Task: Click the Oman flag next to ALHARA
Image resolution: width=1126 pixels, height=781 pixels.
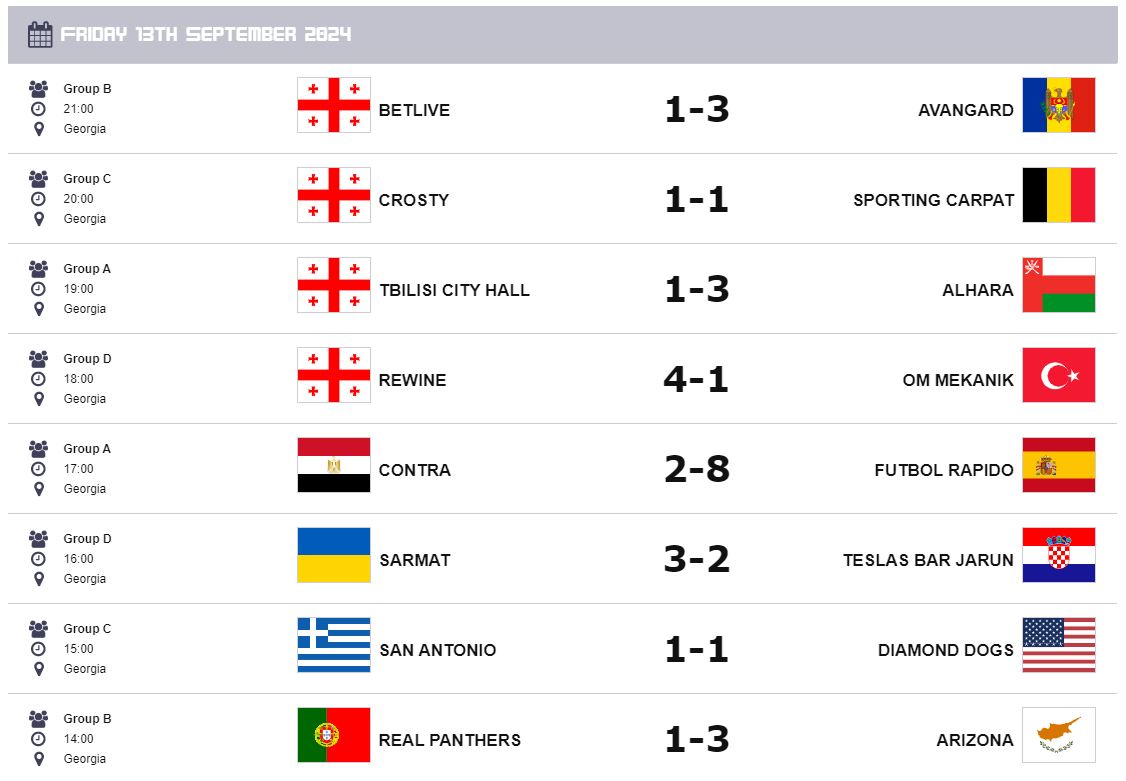Action: [1058, 285]
